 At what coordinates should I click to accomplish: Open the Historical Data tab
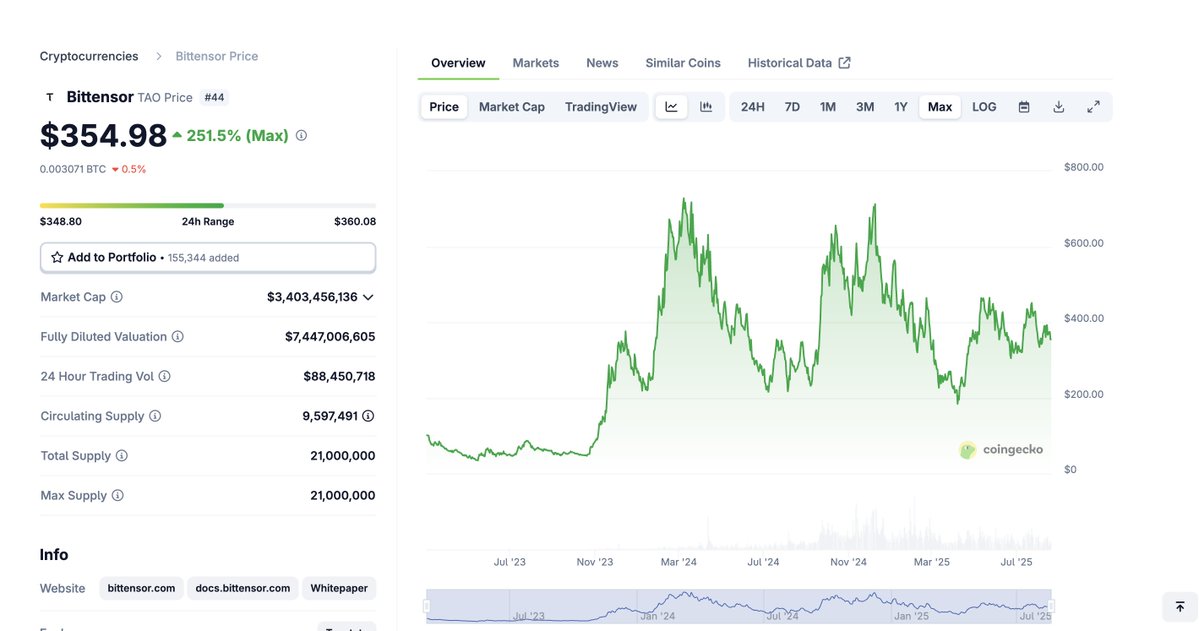click(x=799, y=63)
